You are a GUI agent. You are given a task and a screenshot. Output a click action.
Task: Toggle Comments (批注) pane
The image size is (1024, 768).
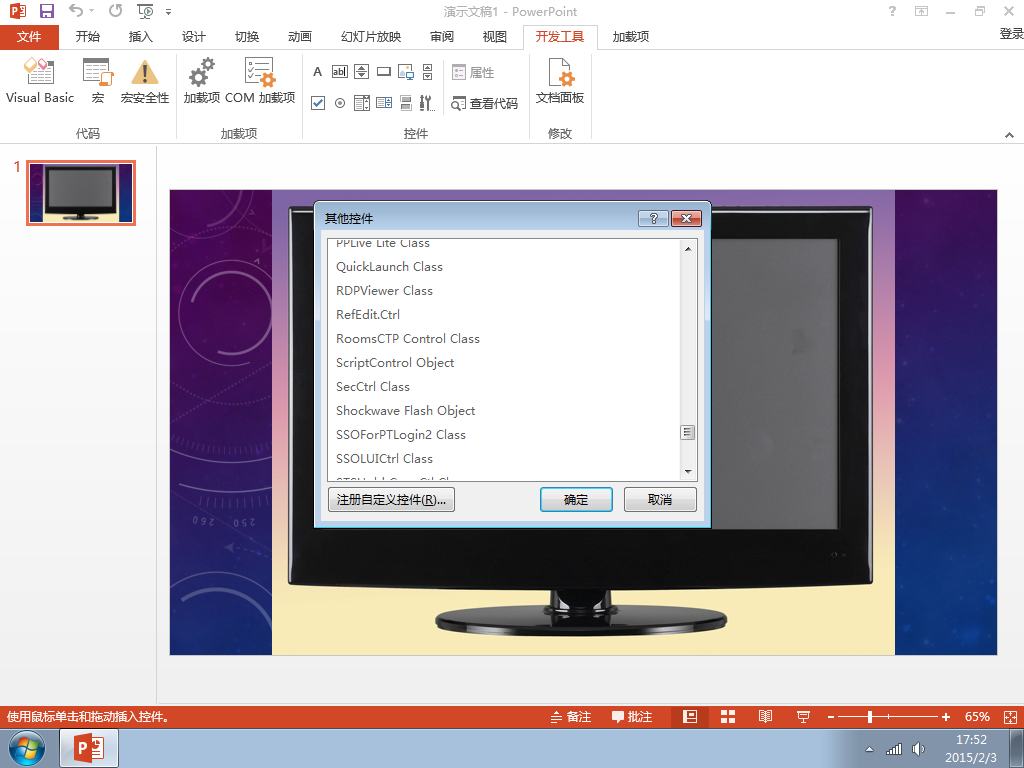(632, 716)
